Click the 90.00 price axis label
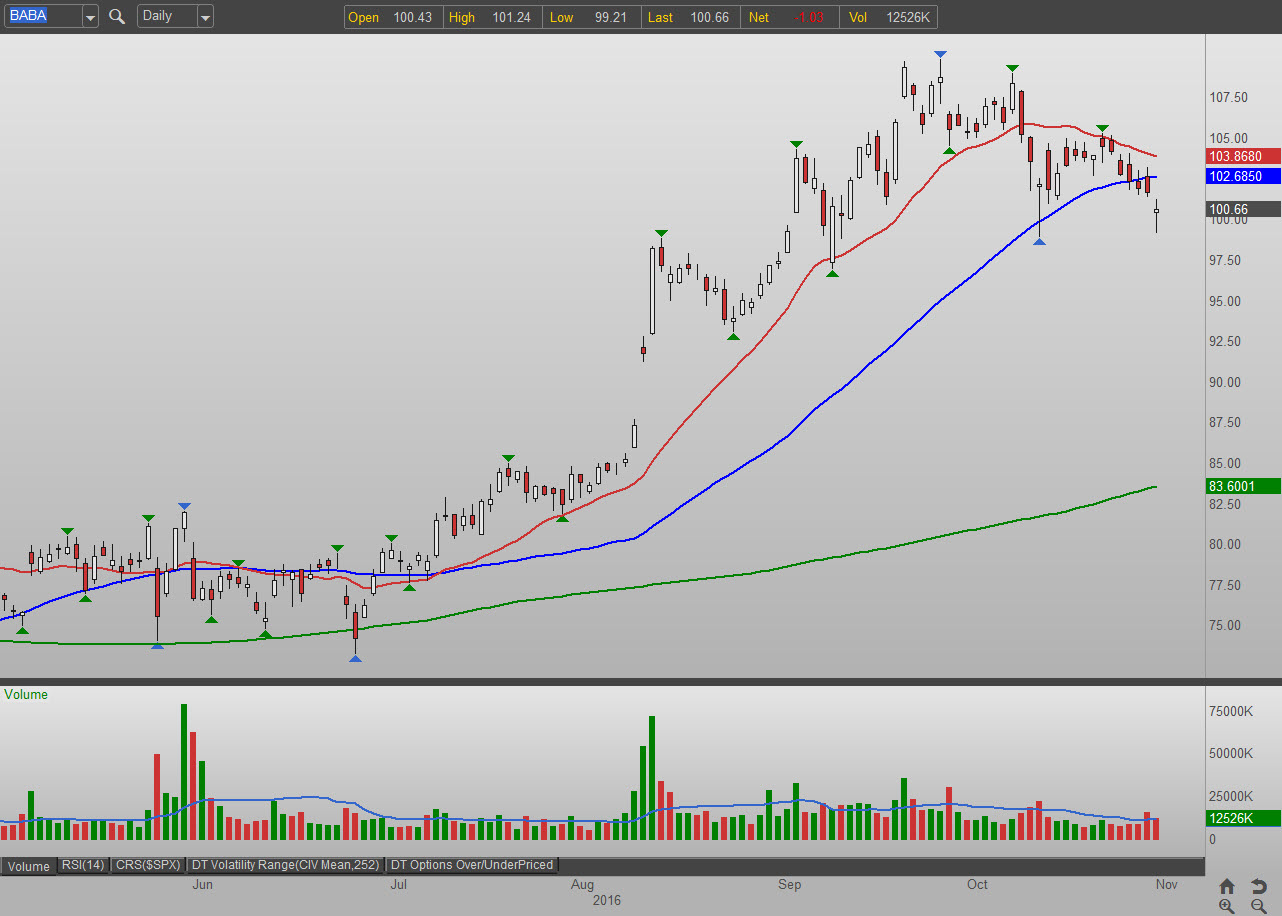1282x916 pixels. tap(1225, 382)
